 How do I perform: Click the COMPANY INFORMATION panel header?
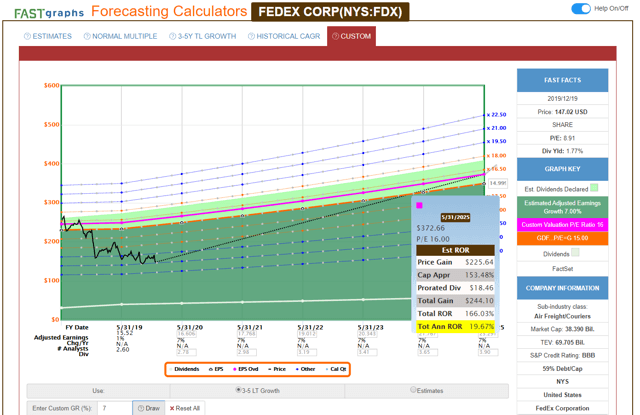click(562, 288)
